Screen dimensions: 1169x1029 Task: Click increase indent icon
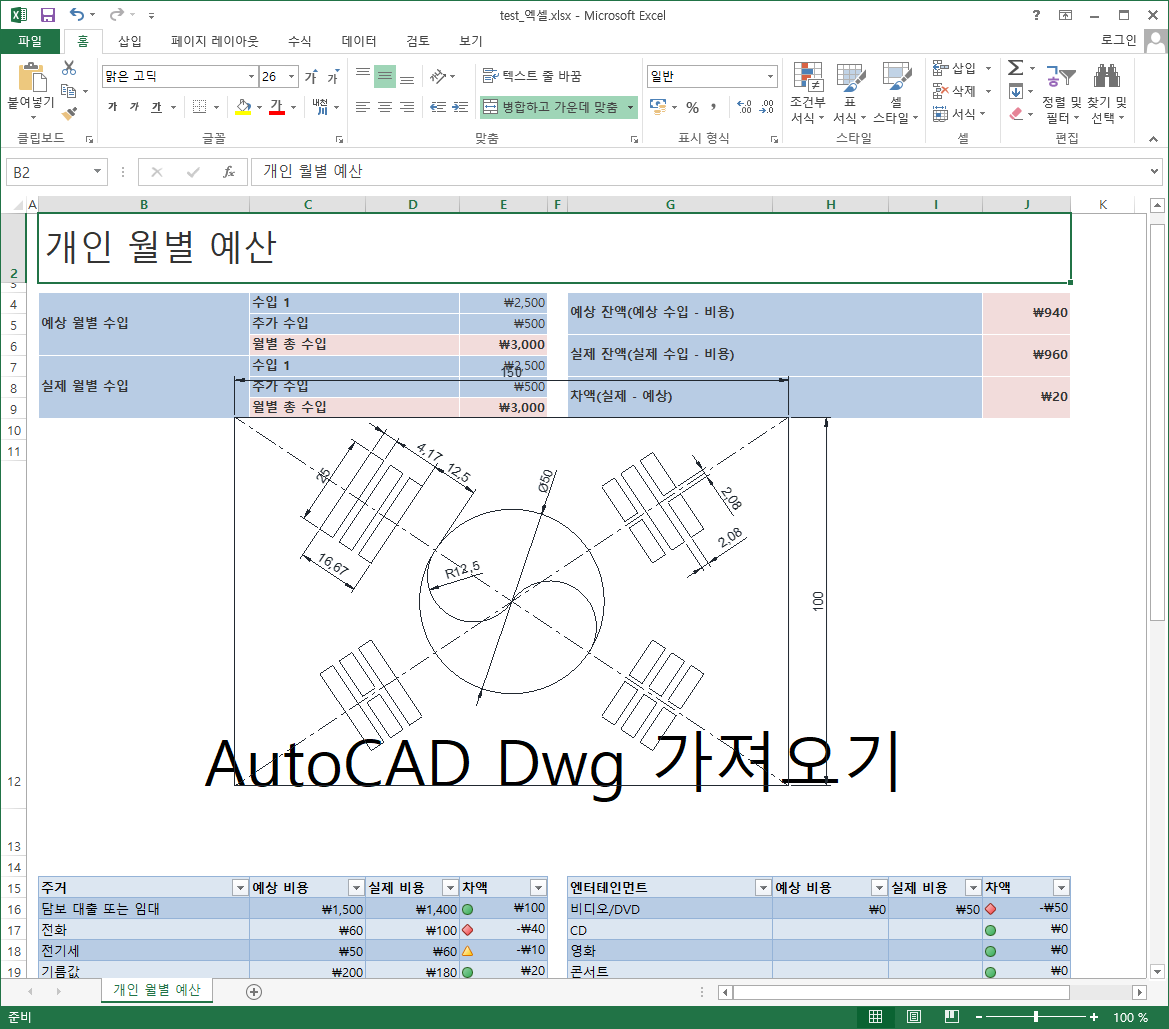tap(461, 107)
